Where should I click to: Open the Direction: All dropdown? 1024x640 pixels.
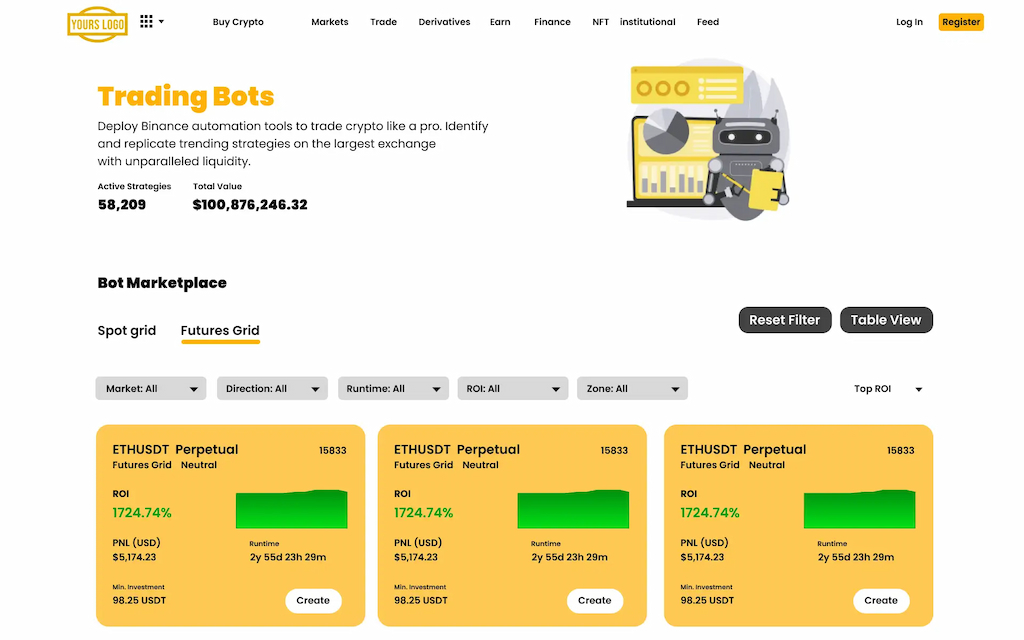272,389
